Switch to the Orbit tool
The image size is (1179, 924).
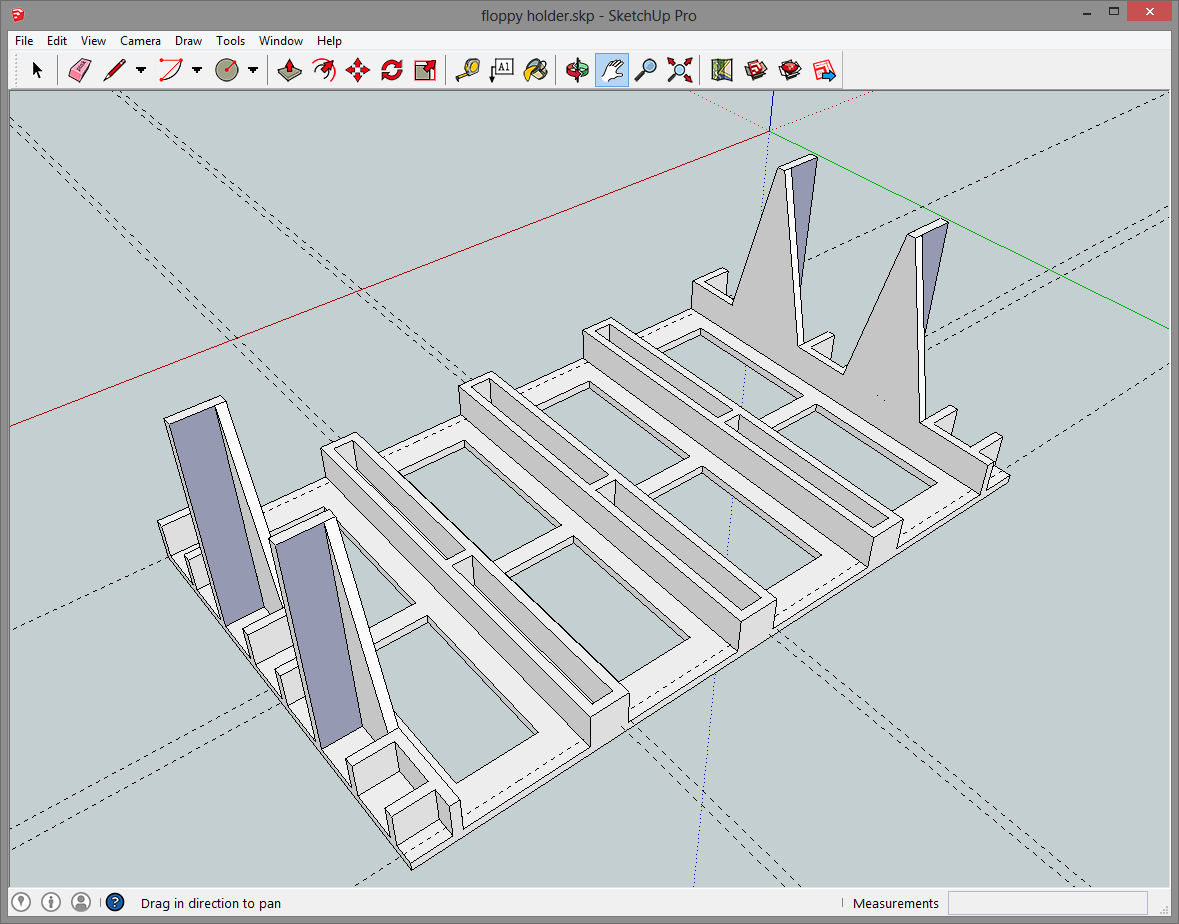577,70
